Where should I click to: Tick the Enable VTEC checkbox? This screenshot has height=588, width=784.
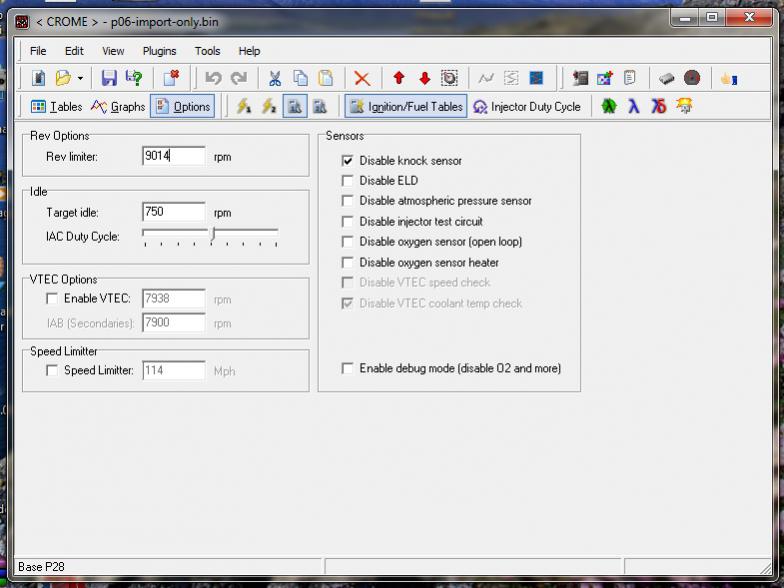[x=52, y=298]
